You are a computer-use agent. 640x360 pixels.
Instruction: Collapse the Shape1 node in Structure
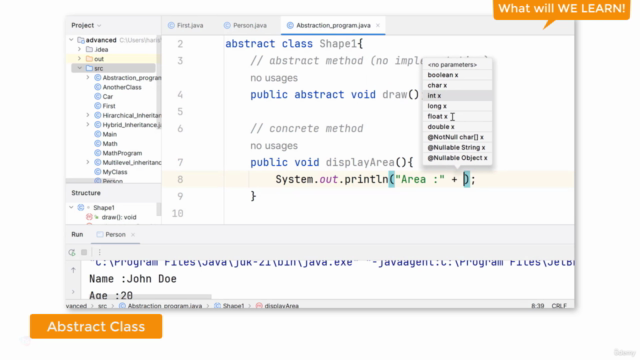pos(71,208)
